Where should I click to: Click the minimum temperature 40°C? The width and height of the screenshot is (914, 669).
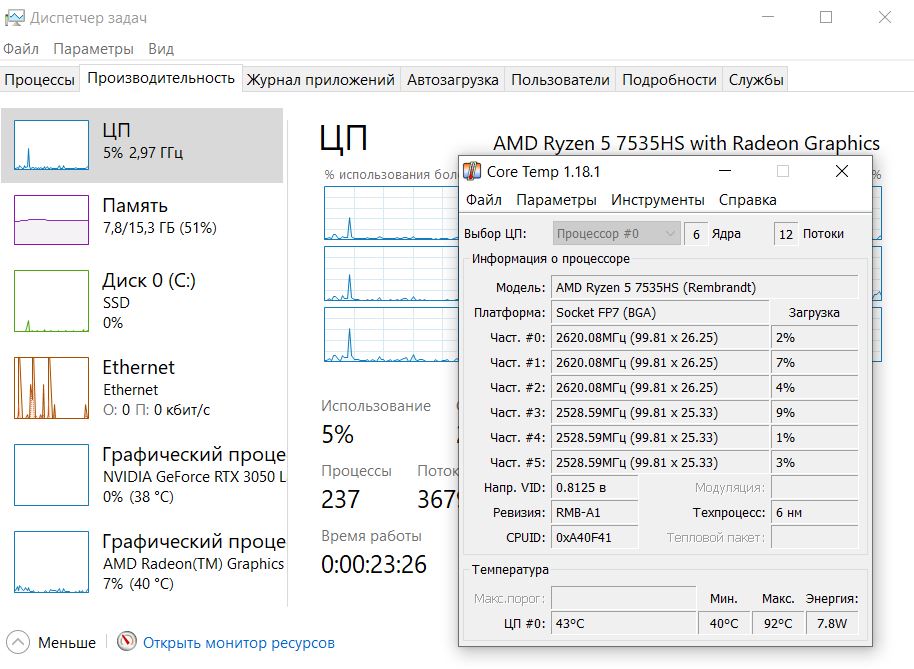(x=724, y=624)
